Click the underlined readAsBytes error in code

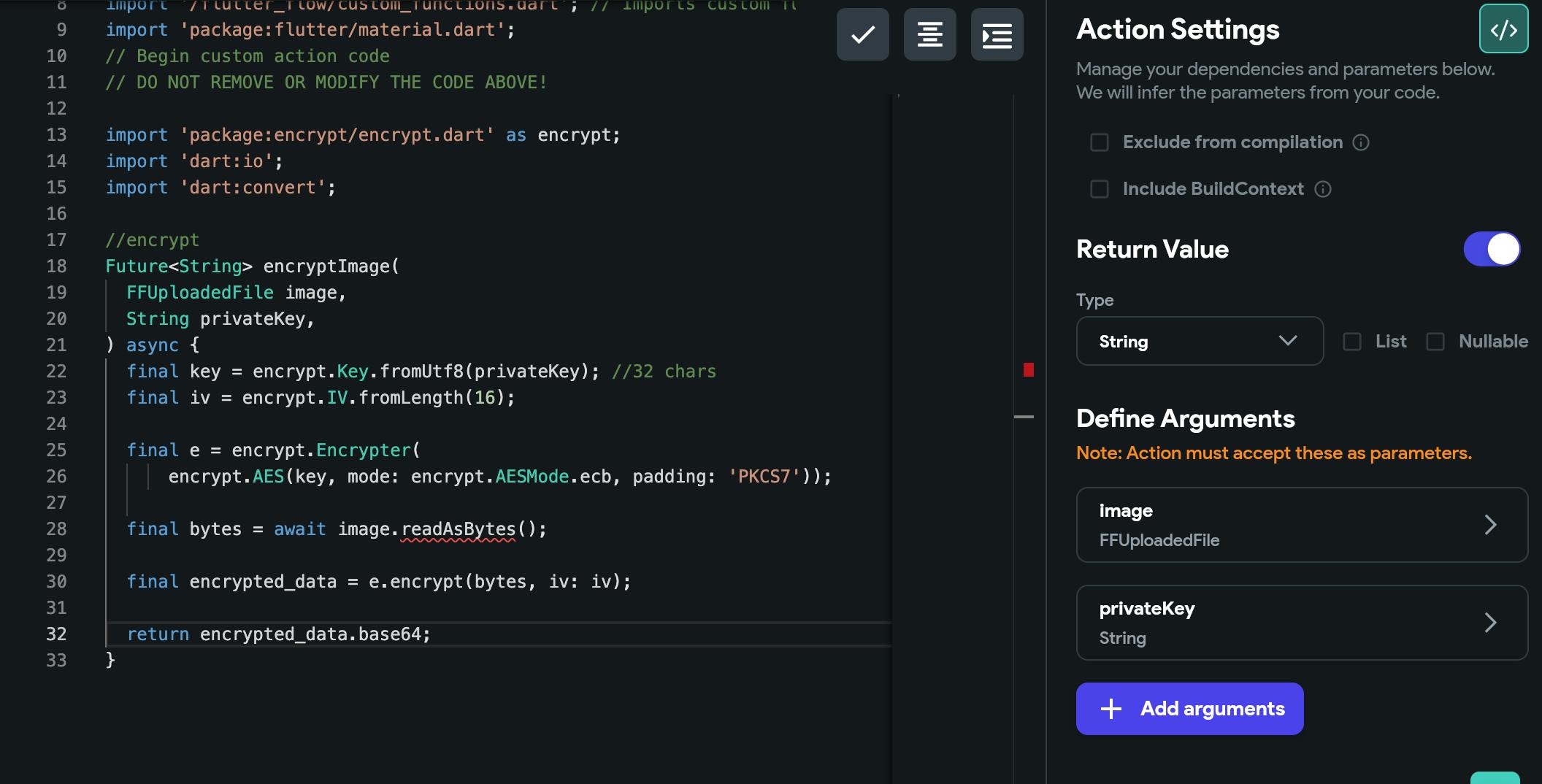[459, 529]
